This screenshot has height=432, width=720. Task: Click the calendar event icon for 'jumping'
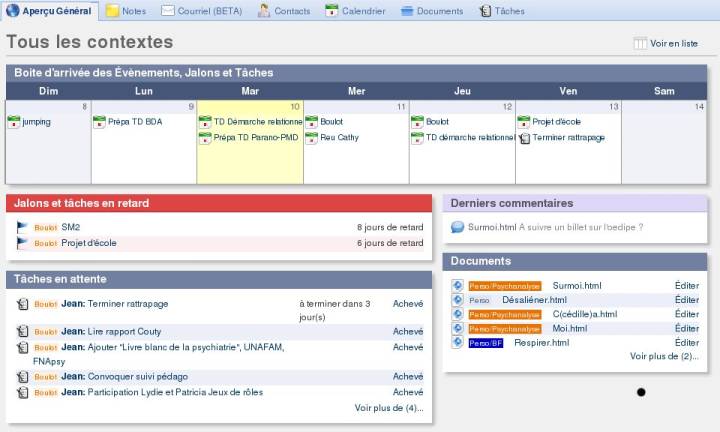click(14, 122)
